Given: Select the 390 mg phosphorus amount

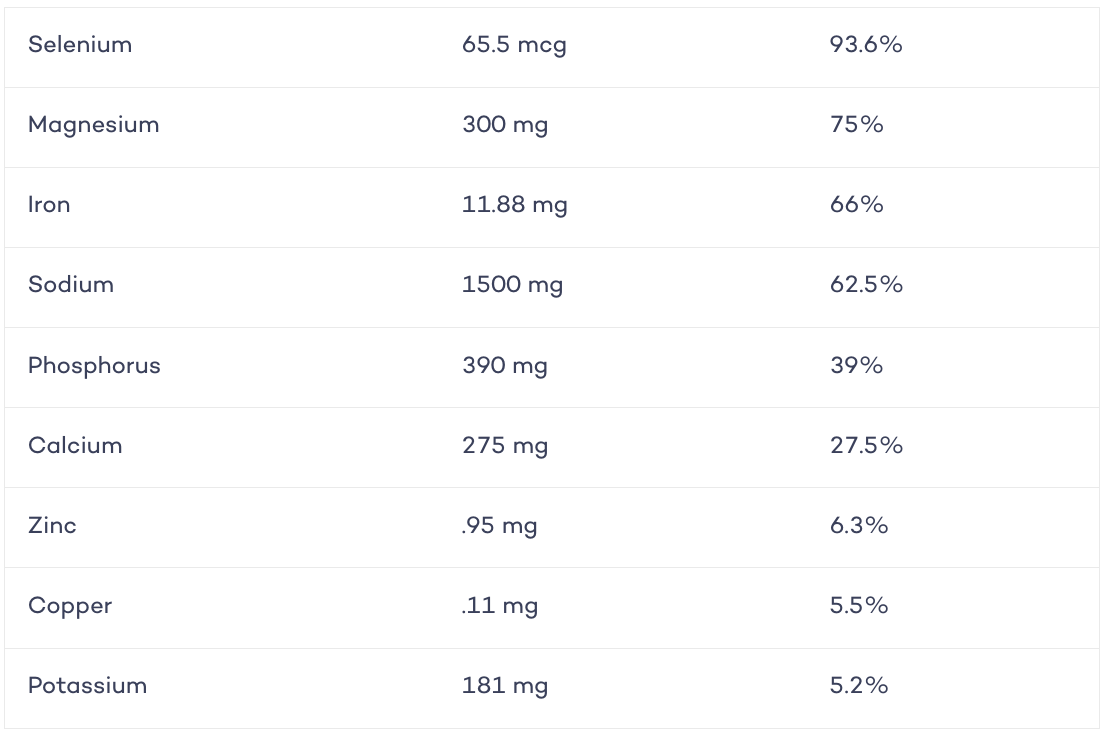Looking at the screenshot, I should [x=505, y=366].
